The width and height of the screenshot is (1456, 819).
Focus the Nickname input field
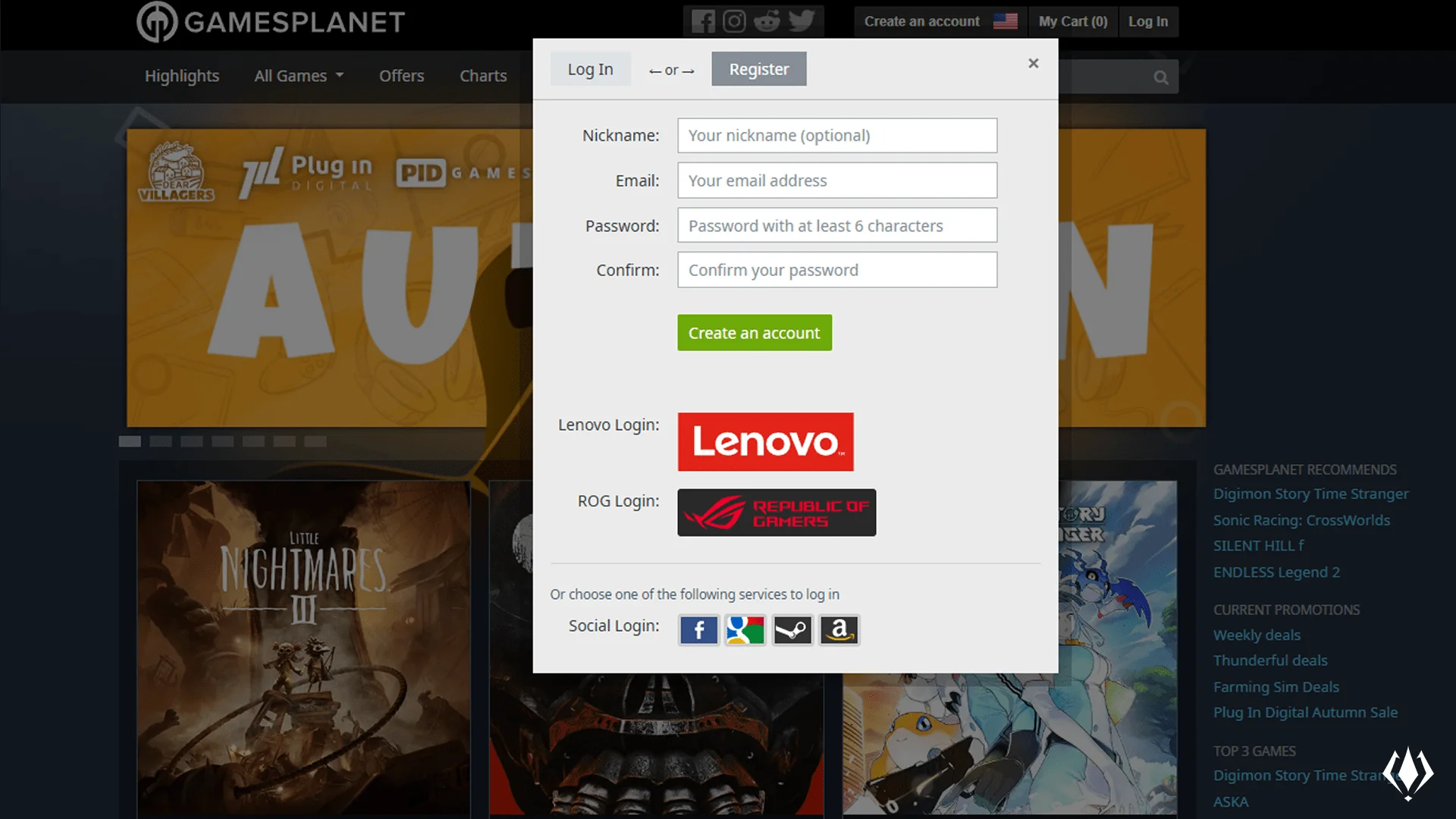coord(837,136)
